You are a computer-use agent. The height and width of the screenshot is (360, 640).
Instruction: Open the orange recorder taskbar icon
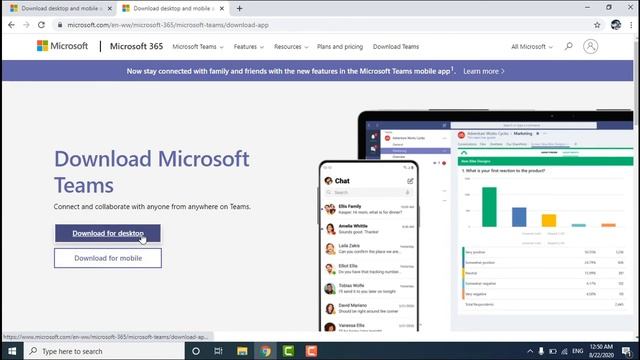tap(311, 351)
